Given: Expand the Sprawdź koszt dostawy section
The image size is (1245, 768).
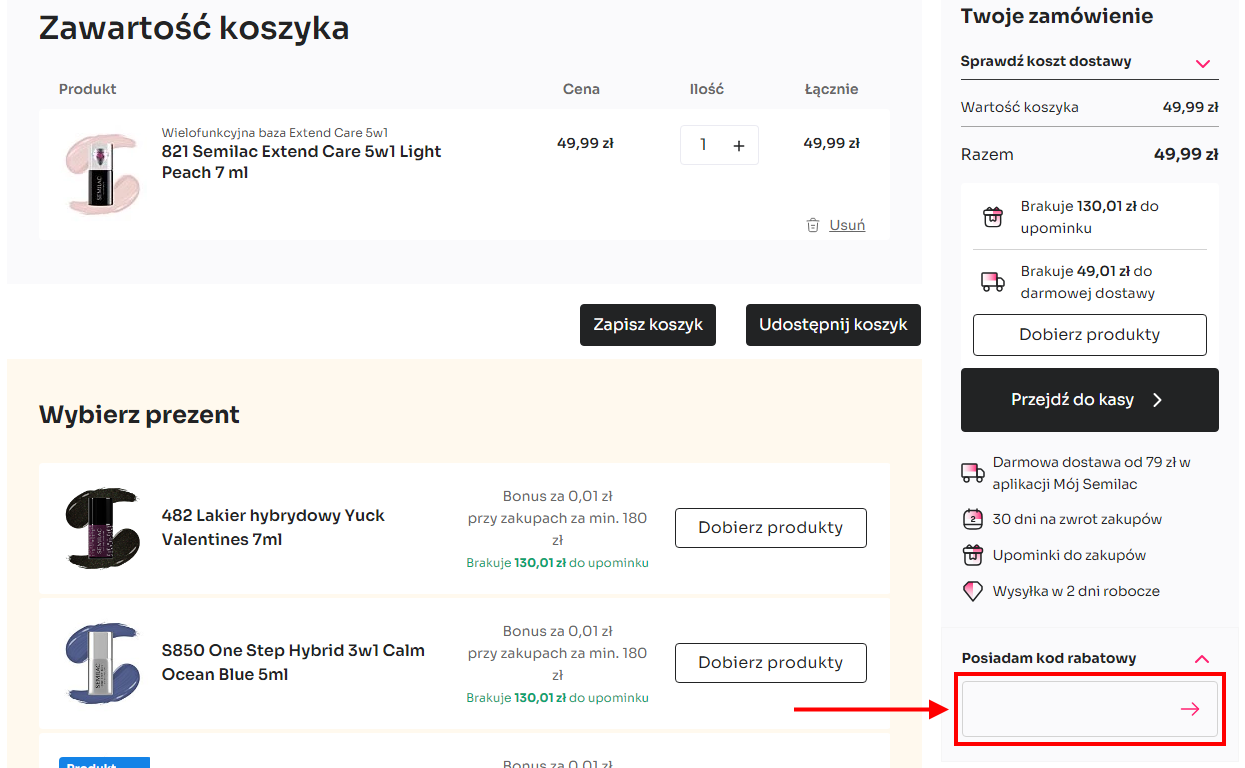Looking at the screenshot, I should [1090, 62].
